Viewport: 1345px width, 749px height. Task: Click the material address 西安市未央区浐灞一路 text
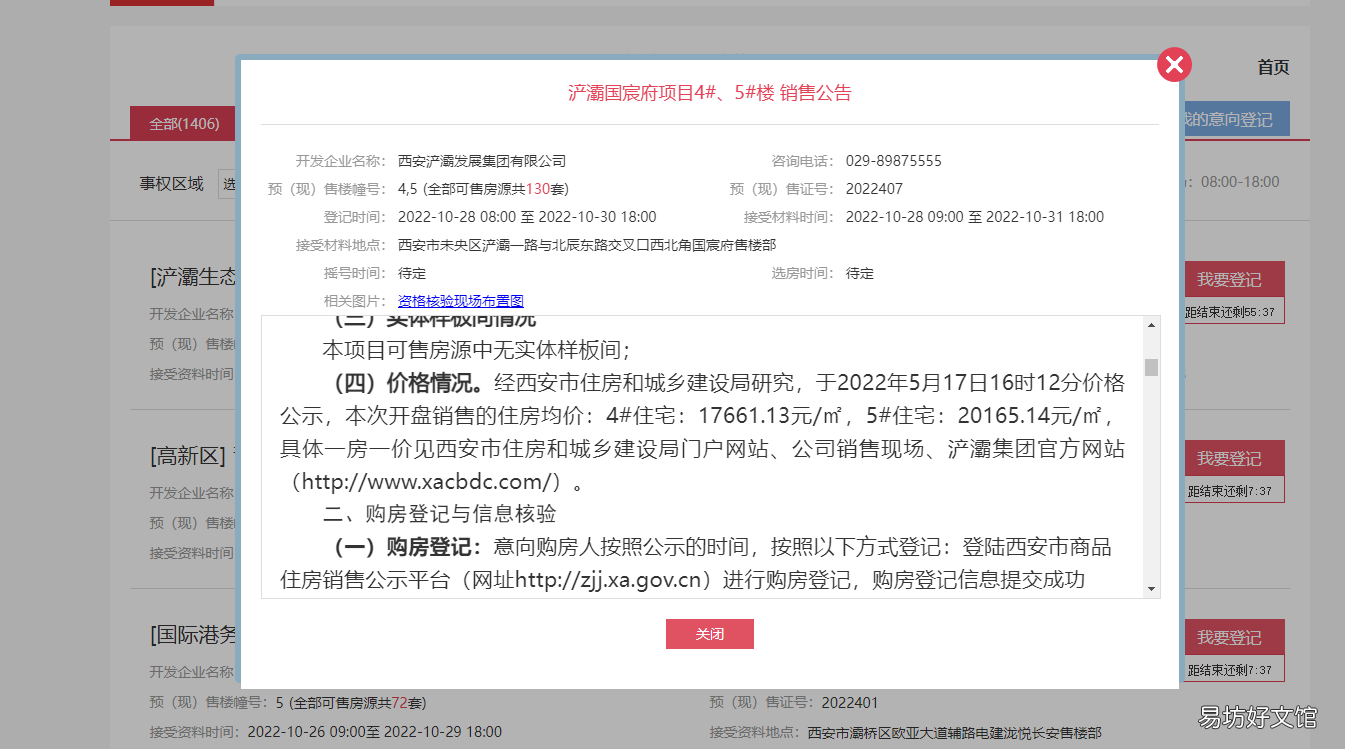click(x=587, y=245)
